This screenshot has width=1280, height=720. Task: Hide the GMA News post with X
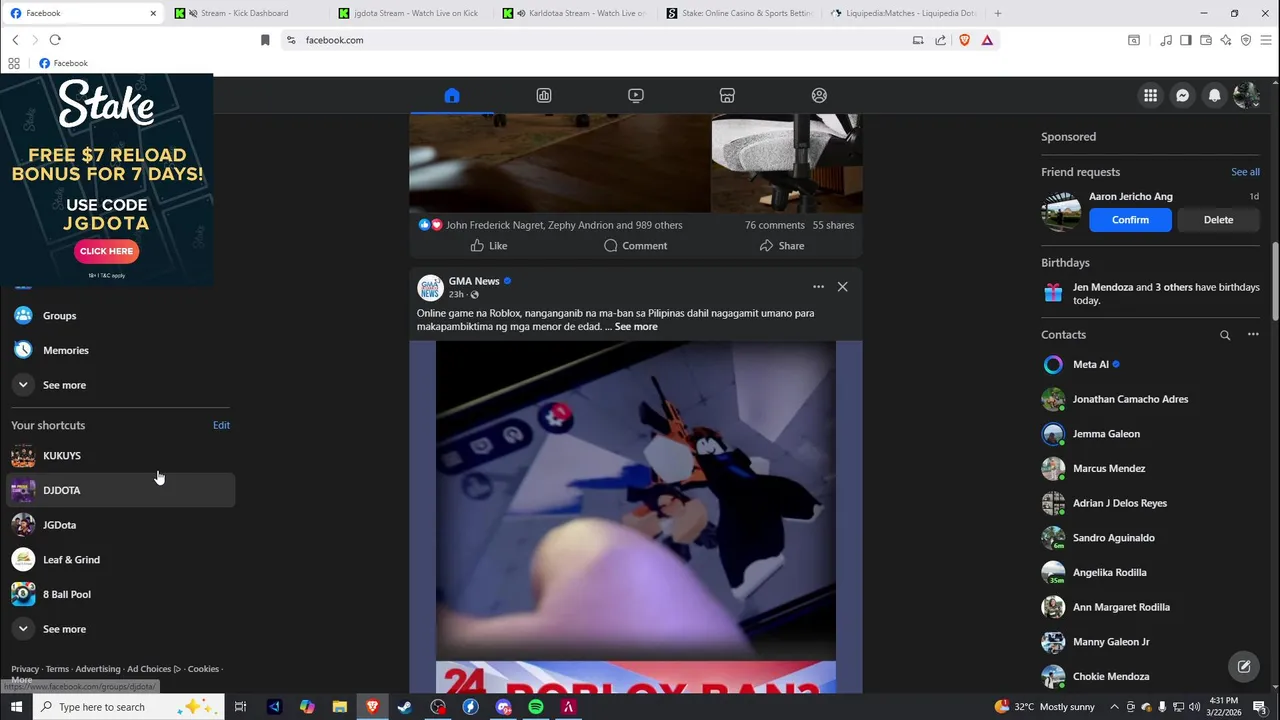(x=842, y=287)
